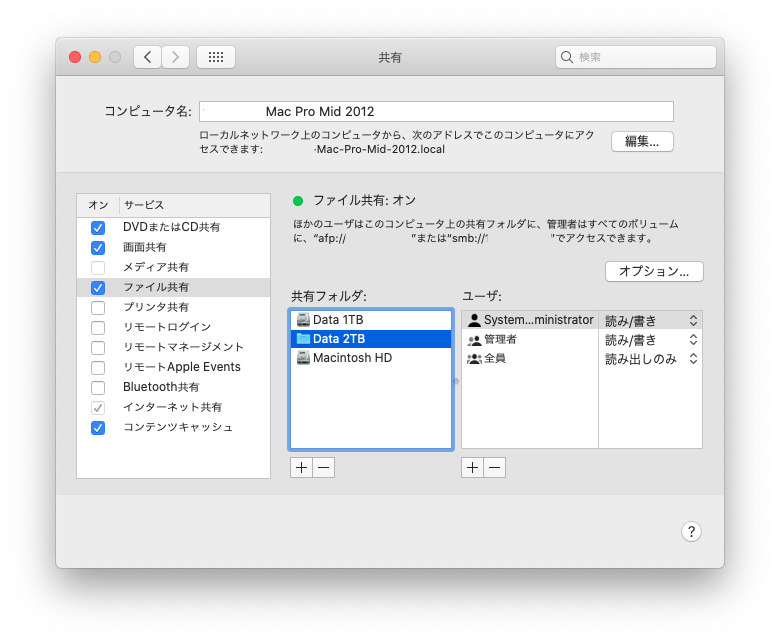Click the 編集… button
This screenshot has height=642, width=780.
(642, 142)
